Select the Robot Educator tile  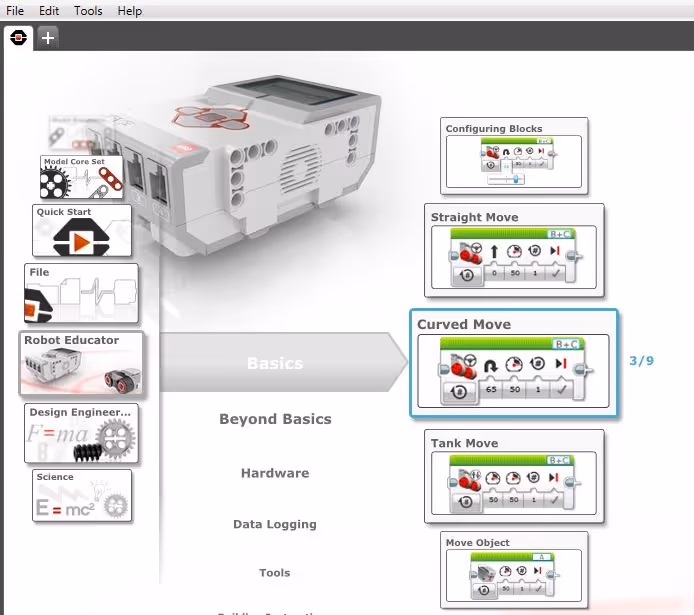tap(82, 363)
